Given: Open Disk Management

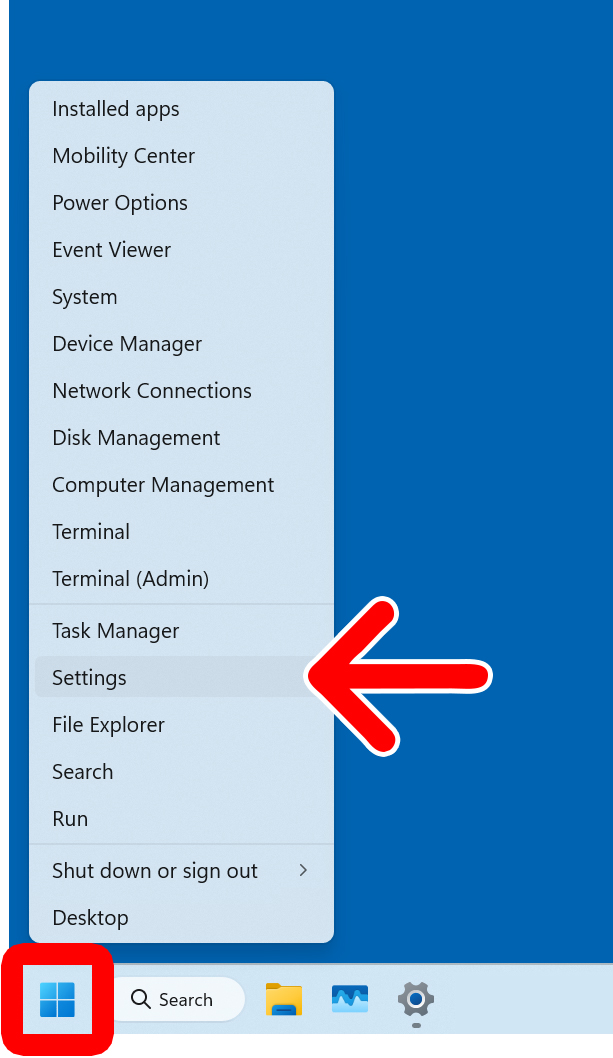Looking at the screenshot, I should click(x=136, y=438).
